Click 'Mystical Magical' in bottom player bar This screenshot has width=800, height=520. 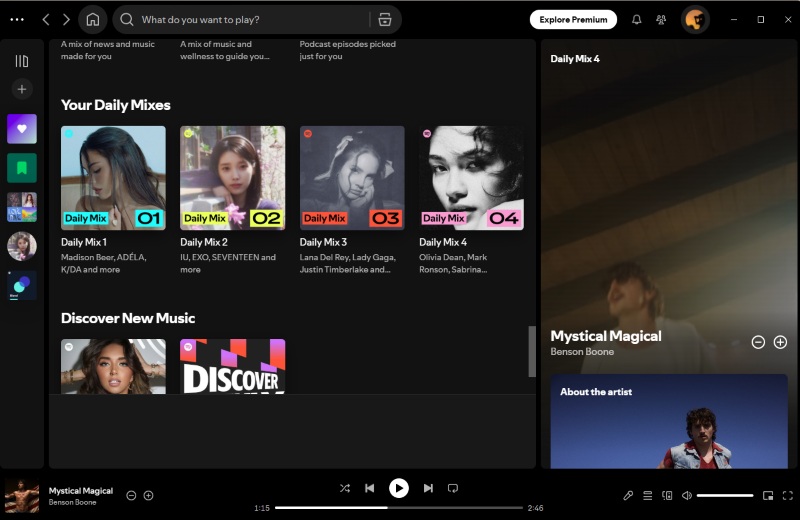point(81,491)
